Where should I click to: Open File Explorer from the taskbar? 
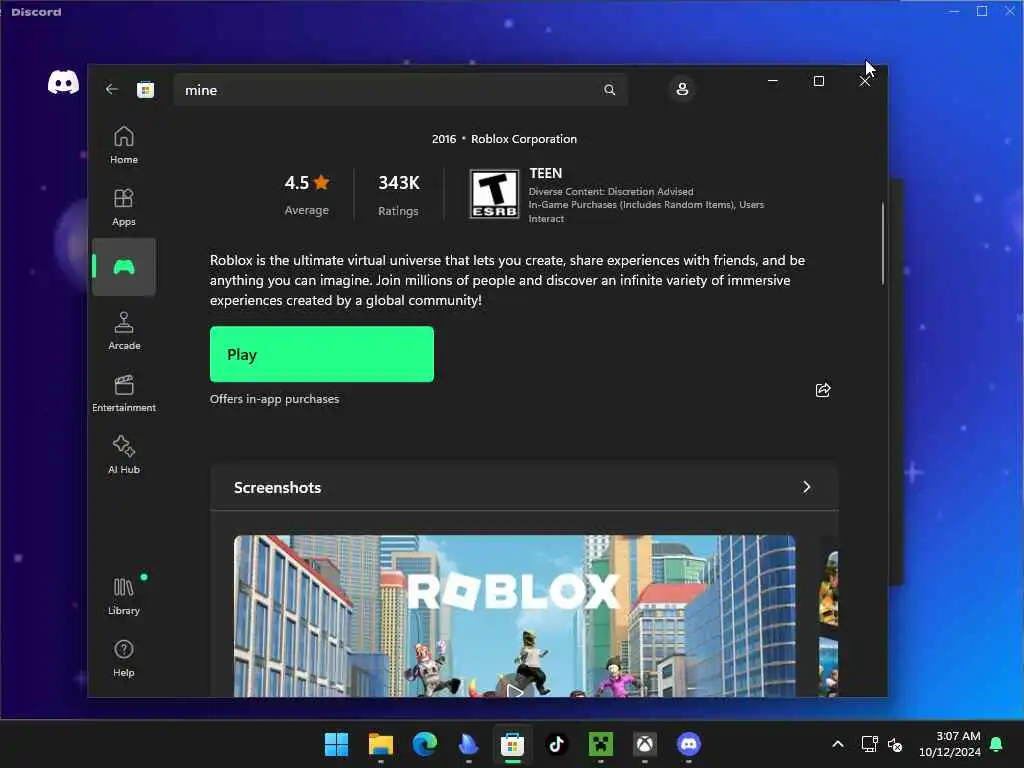381,744
